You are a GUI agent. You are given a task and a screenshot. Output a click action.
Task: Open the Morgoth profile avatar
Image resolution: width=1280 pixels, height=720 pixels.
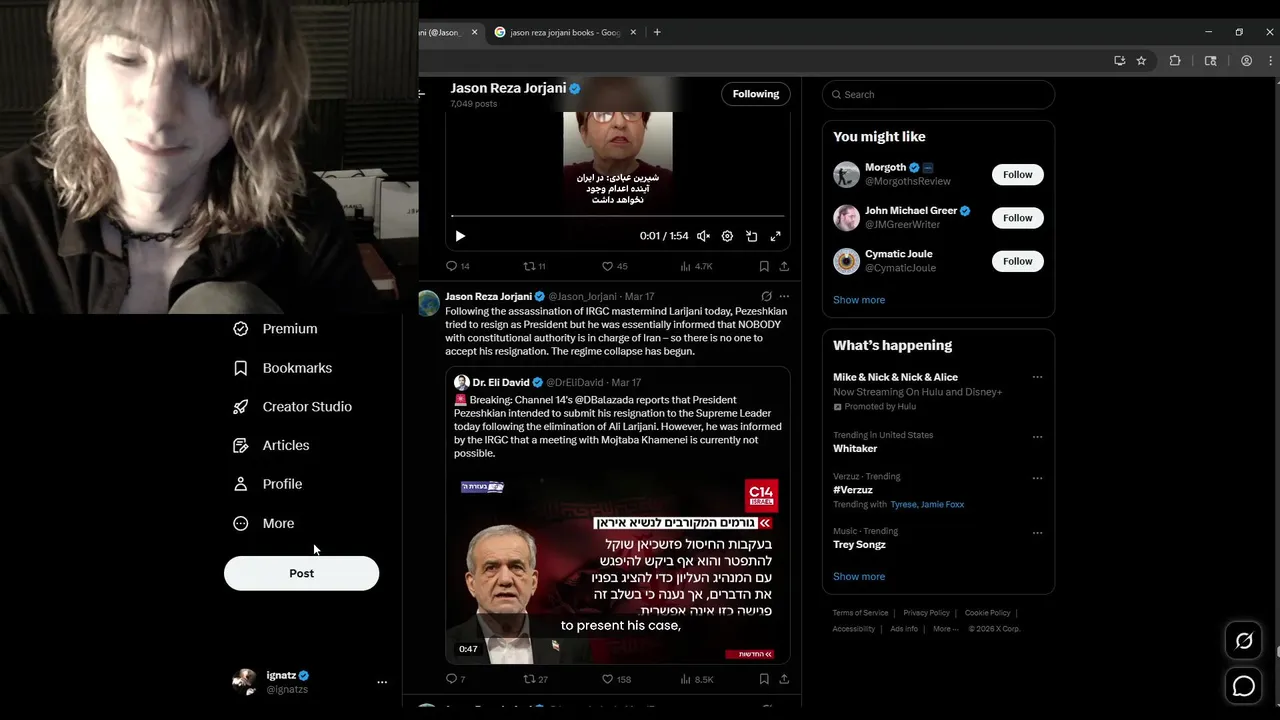pos(846,174)
